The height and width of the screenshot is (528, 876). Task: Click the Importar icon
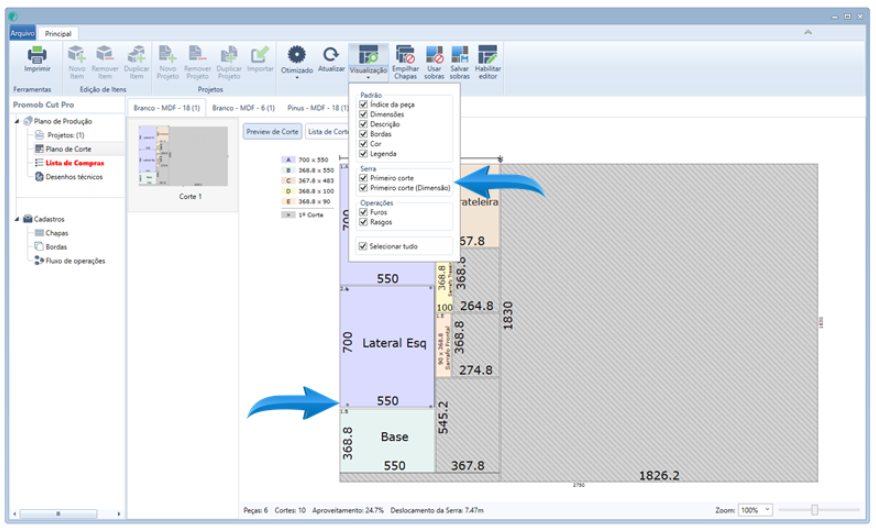260,54
